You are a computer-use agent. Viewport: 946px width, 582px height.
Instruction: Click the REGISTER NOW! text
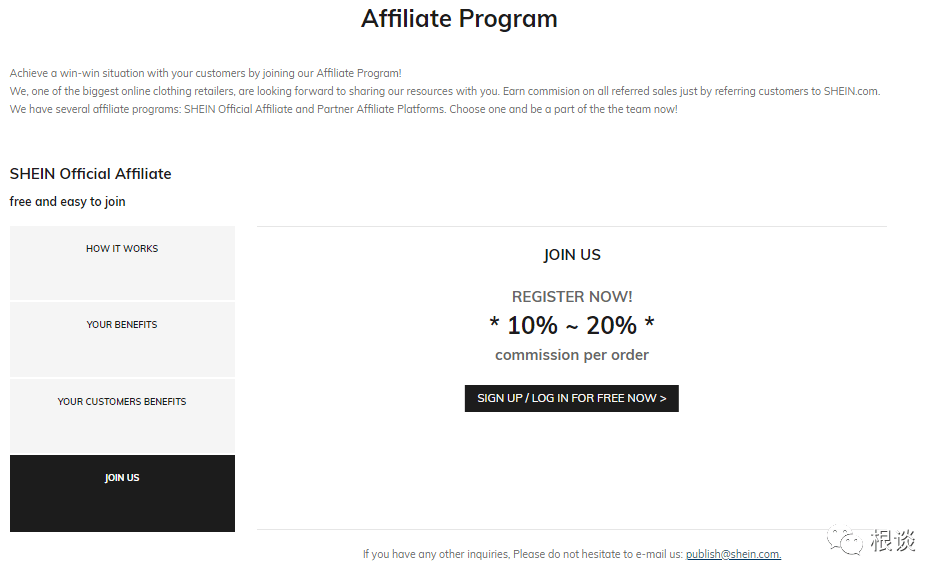coord(572,297)
